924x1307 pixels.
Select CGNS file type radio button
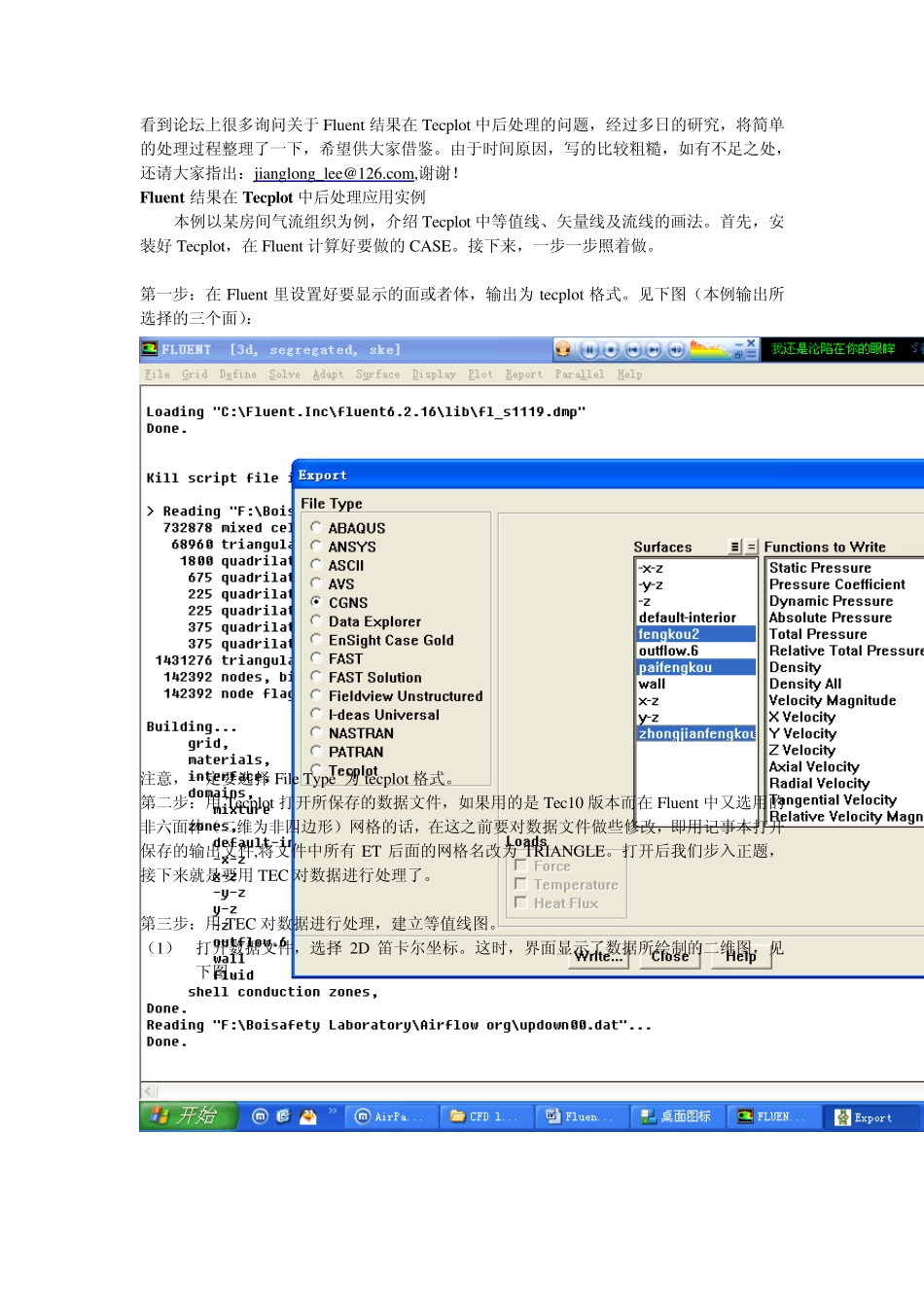pos(316,602)
